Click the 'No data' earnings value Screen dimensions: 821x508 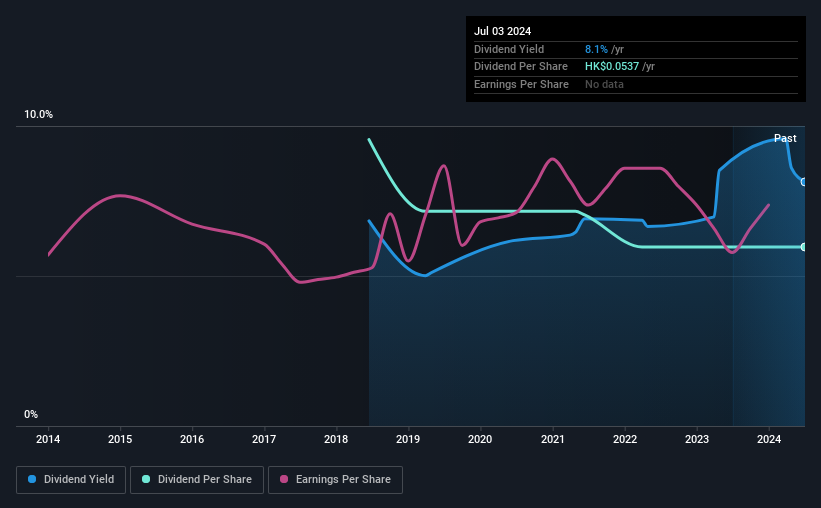click(604, 84)
